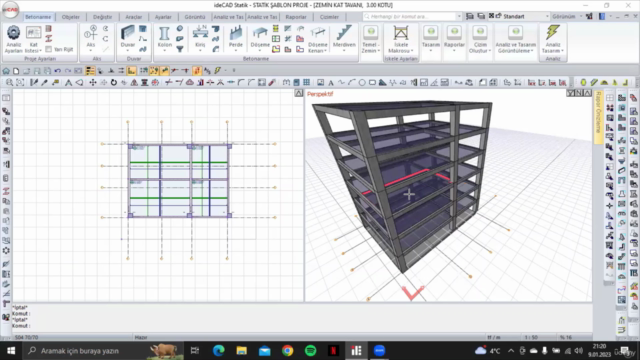Switch to the Objeler ribbon tab

[x=71, y=17]
